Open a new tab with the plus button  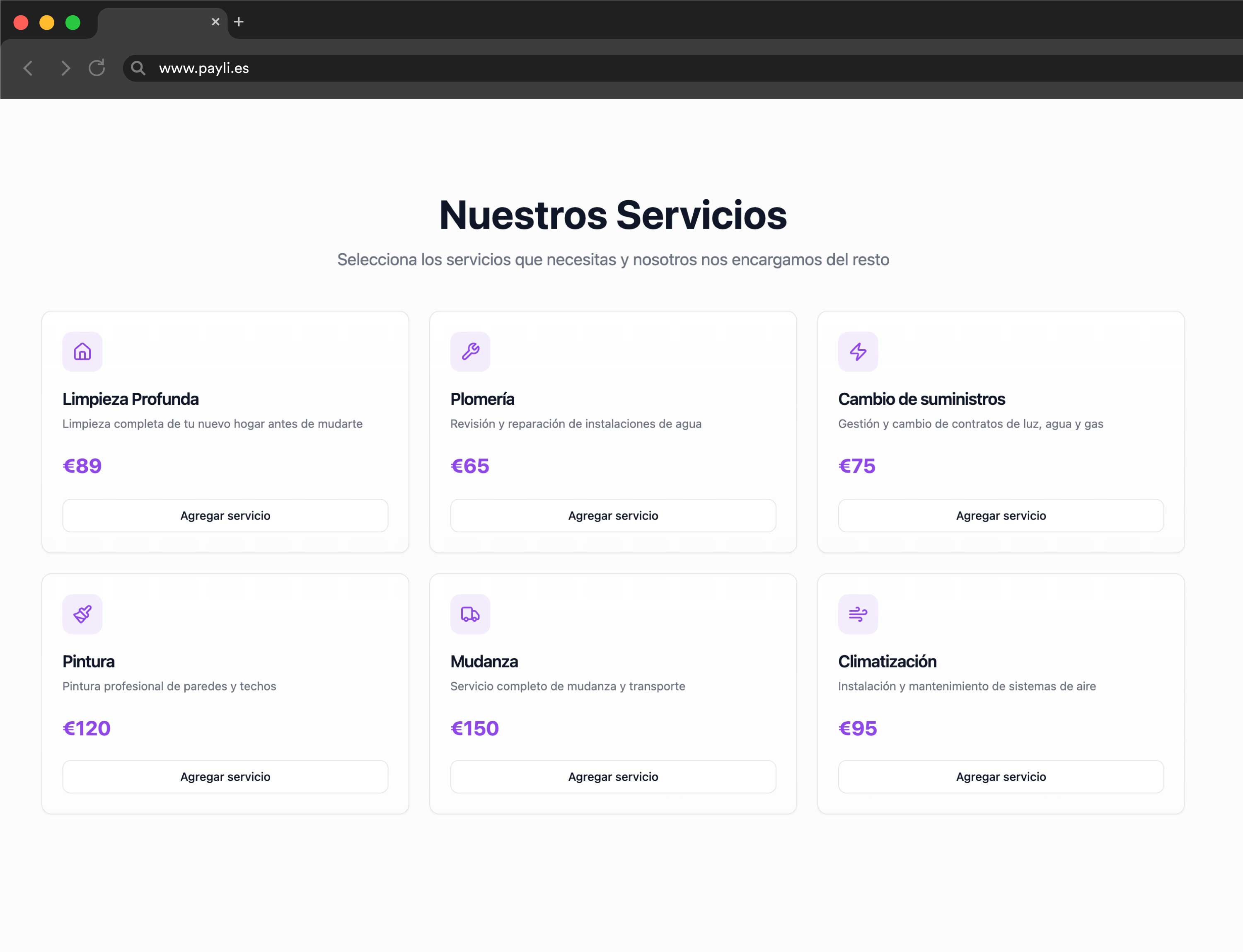coord(239,22)
